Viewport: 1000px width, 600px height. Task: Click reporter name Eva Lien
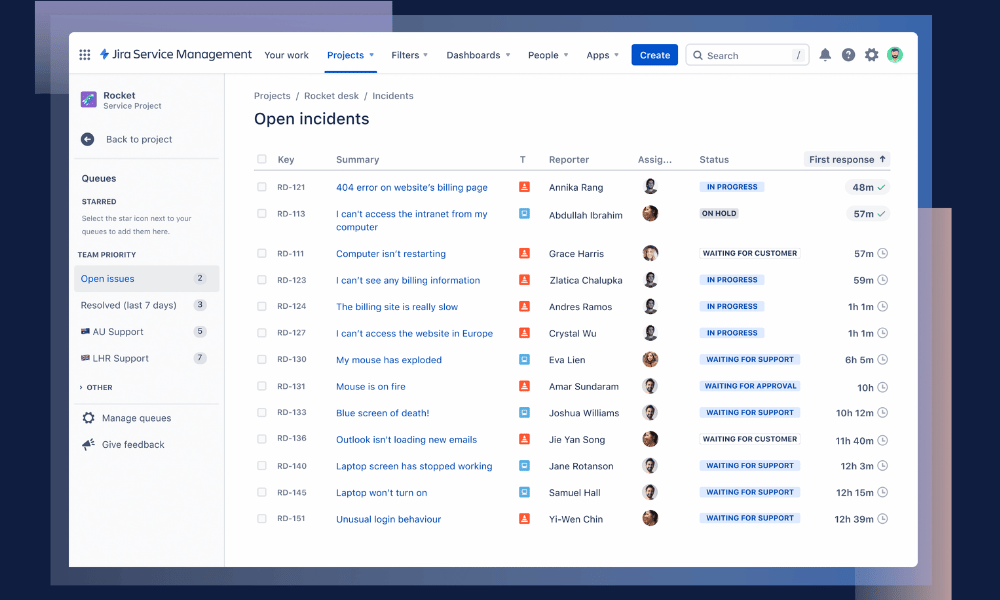(x=566, y=360)
